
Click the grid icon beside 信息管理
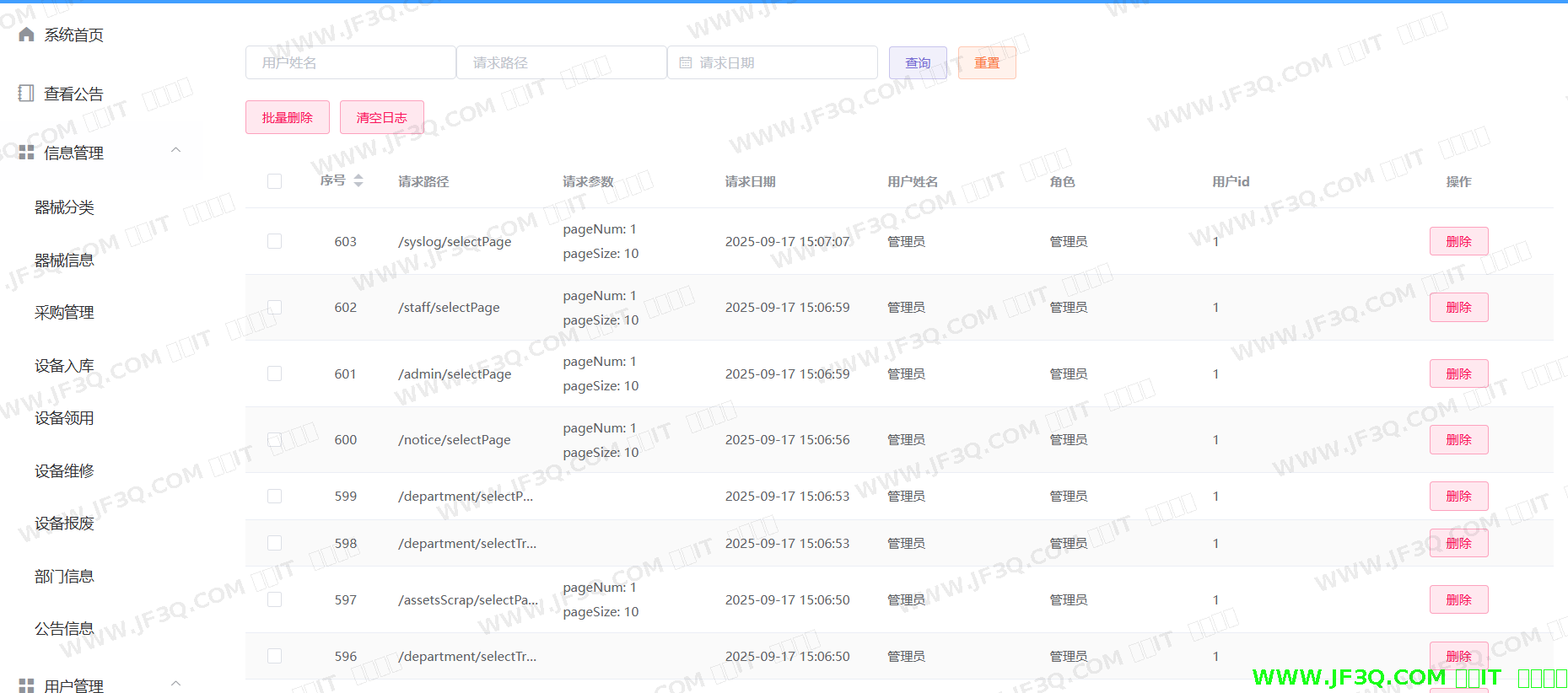[x=26, y=153]
